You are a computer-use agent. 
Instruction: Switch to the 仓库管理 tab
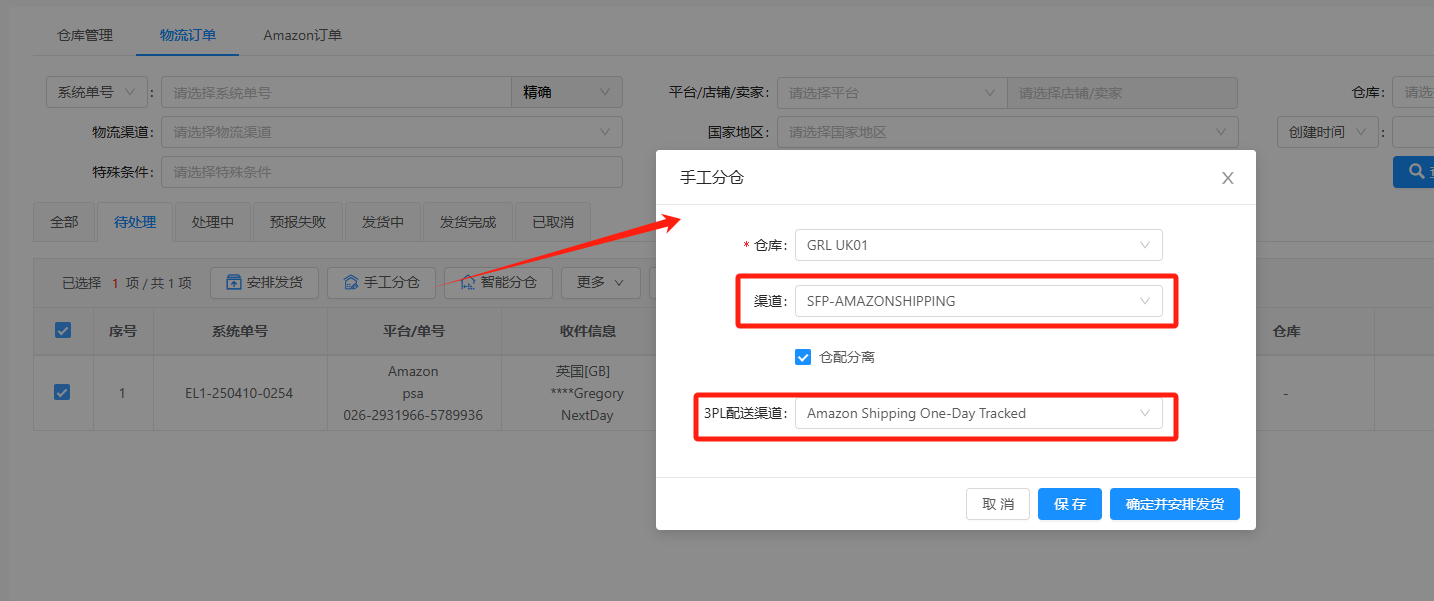85,35
